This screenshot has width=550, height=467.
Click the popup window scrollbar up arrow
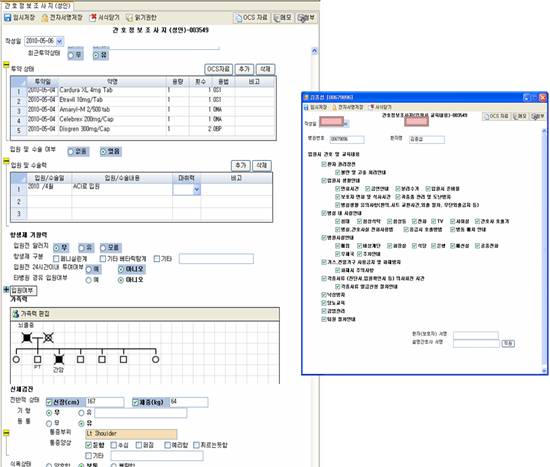click(x=544, y=131)
